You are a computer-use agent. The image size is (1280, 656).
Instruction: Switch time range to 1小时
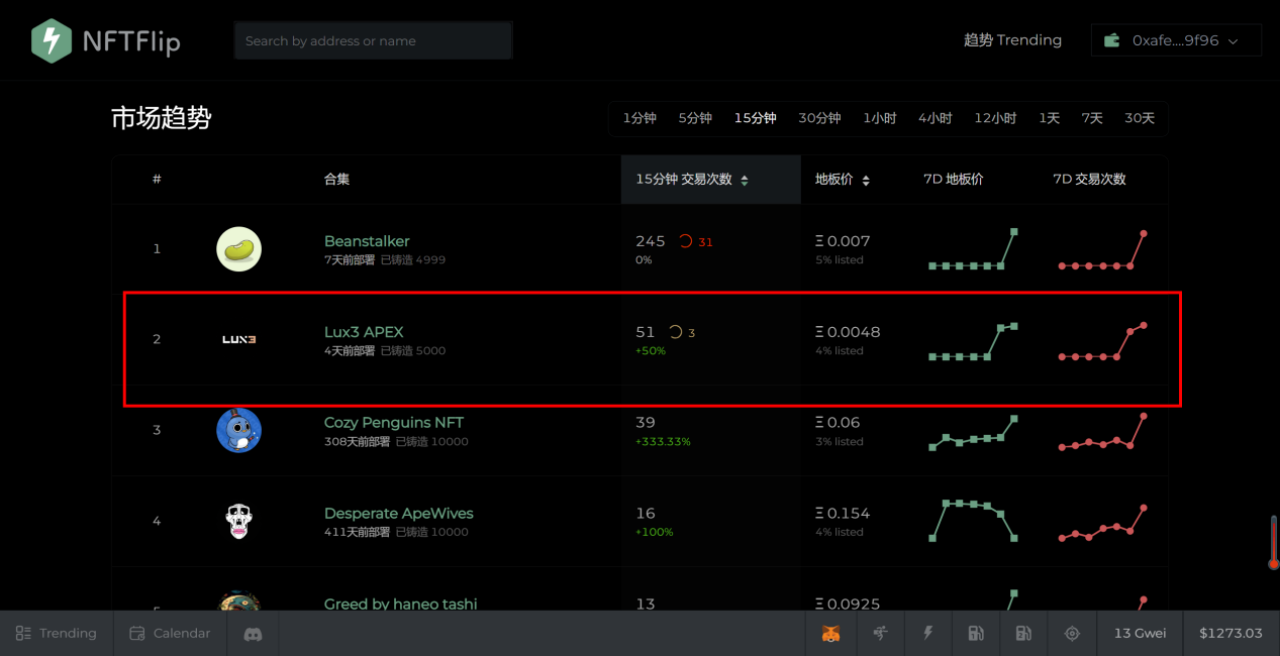tap(880, 118)
